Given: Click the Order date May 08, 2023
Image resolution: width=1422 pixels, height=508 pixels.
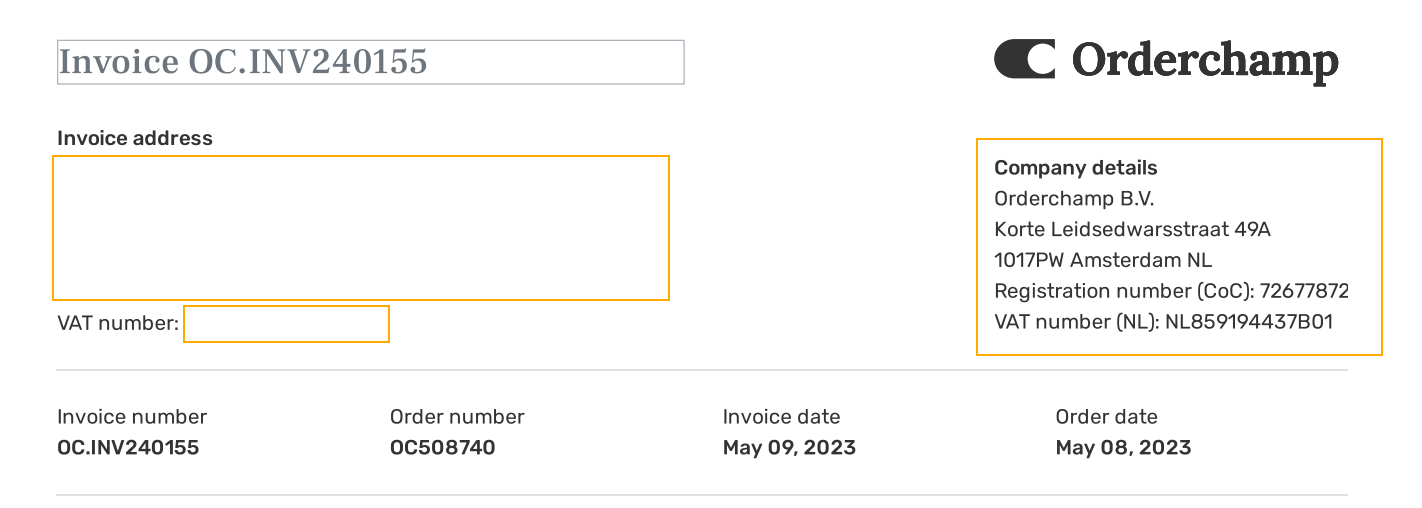Looking at the screenshot, I should (1123, 447).
